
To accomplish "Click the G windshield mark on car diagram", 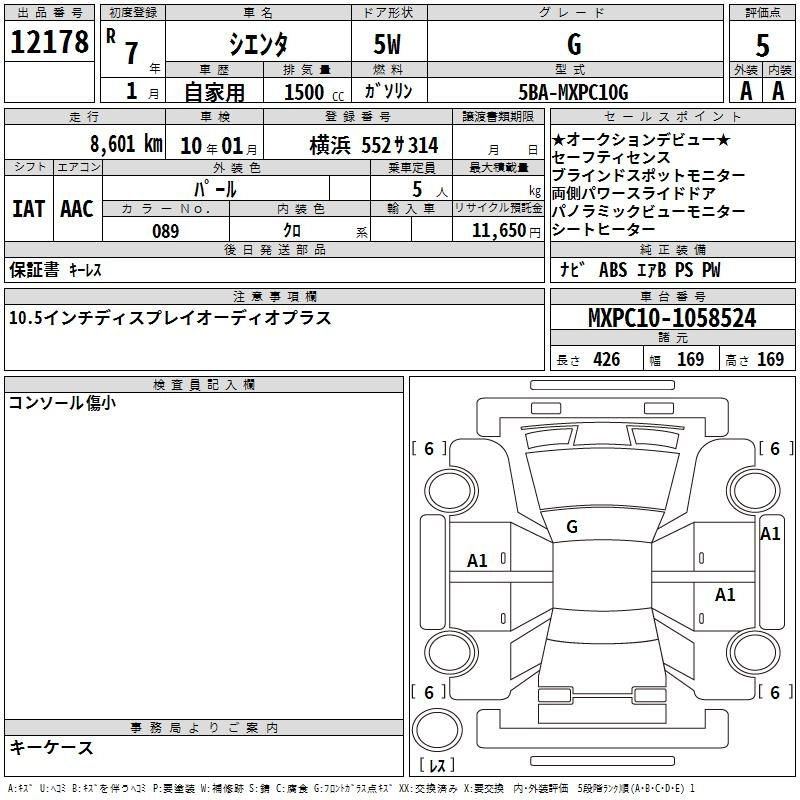I will pyautogui.click(x=572, y=526).
